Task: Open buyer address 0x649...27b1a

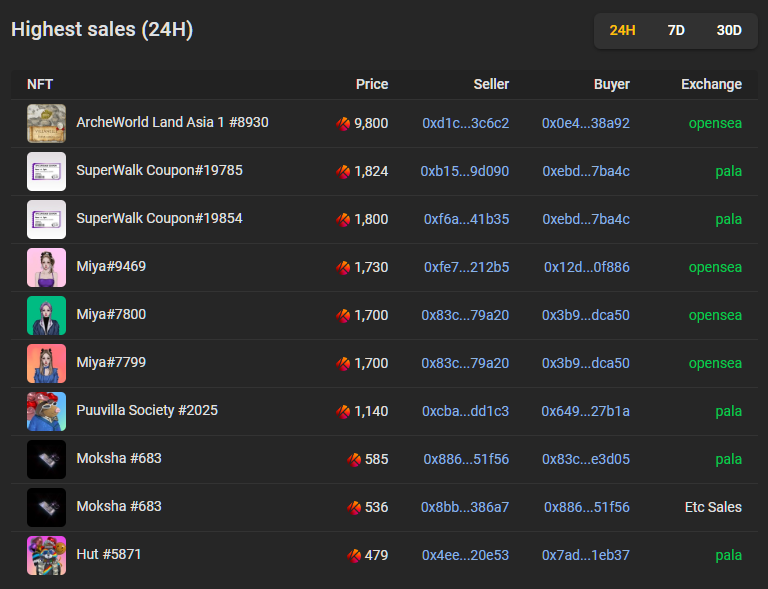Action: pyautogui.click(x=585, y=411)
